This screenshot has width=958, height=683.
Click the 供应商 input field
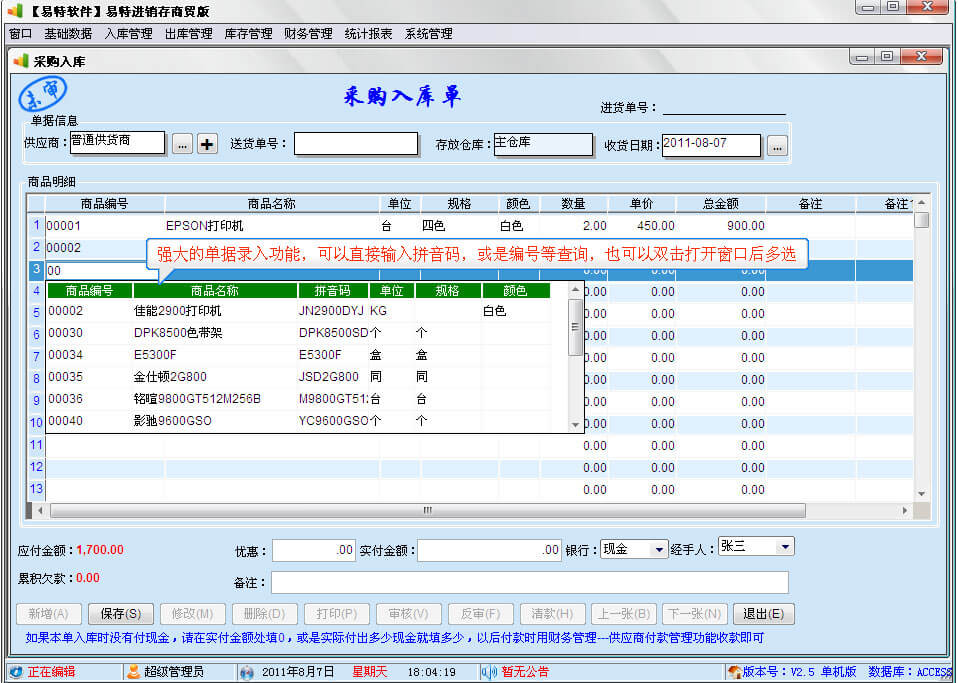pyautogui.click(x=117, y=142)
